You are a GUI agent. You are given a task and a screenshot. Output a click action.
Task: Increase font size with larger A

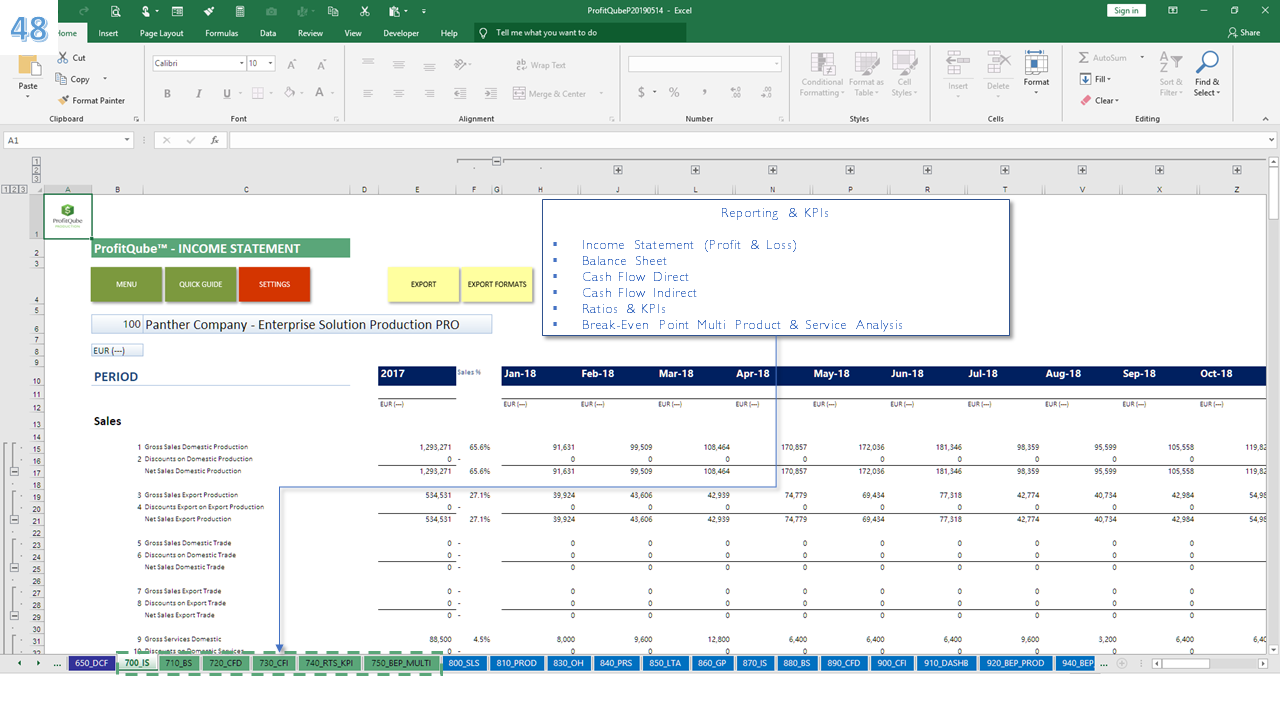pos(292,64)
